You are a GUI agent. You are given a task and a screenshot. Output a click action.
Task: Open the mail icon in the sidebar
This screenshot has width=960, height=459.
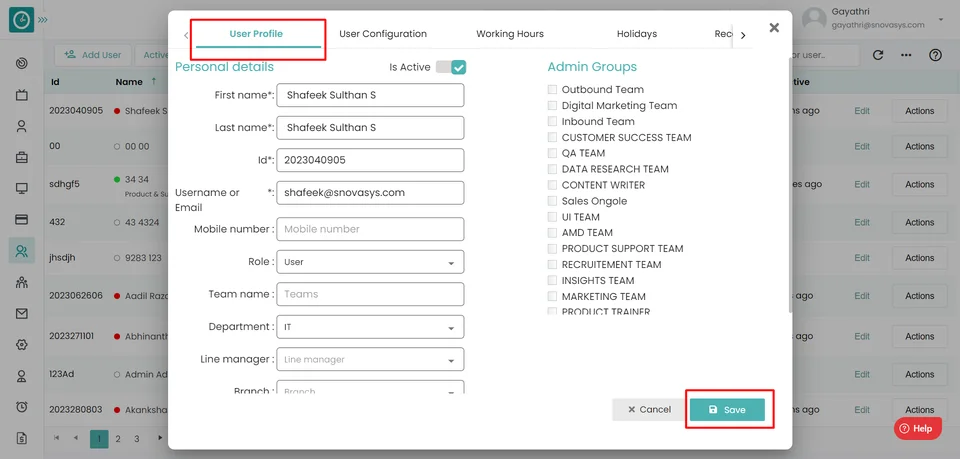click(x=21, y=313)
